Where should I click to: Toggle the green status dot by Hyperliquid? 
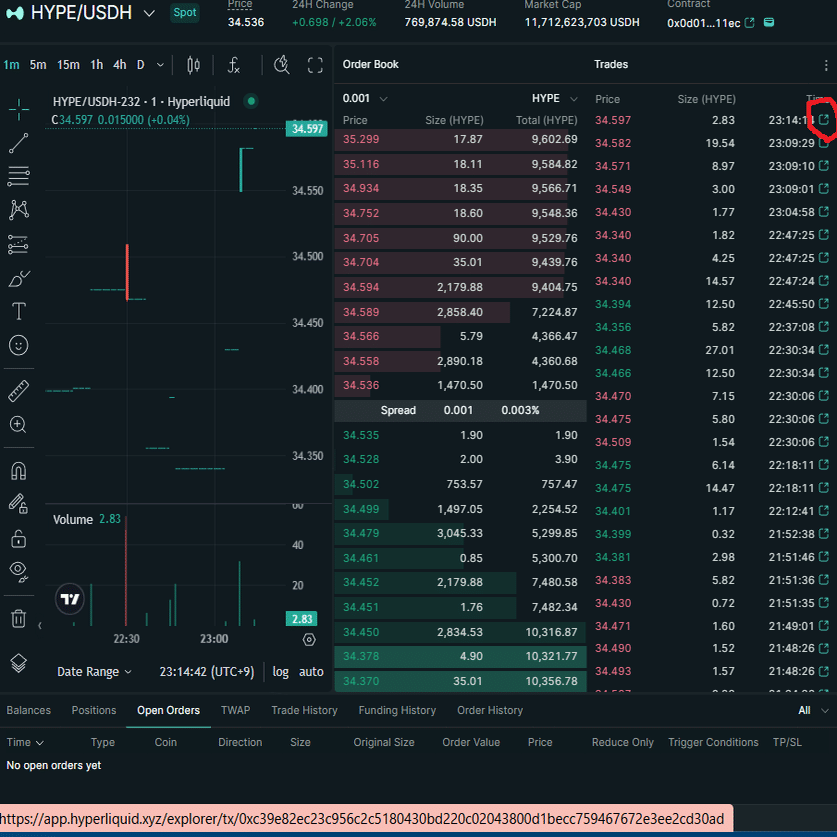click(x=251, y=101)
